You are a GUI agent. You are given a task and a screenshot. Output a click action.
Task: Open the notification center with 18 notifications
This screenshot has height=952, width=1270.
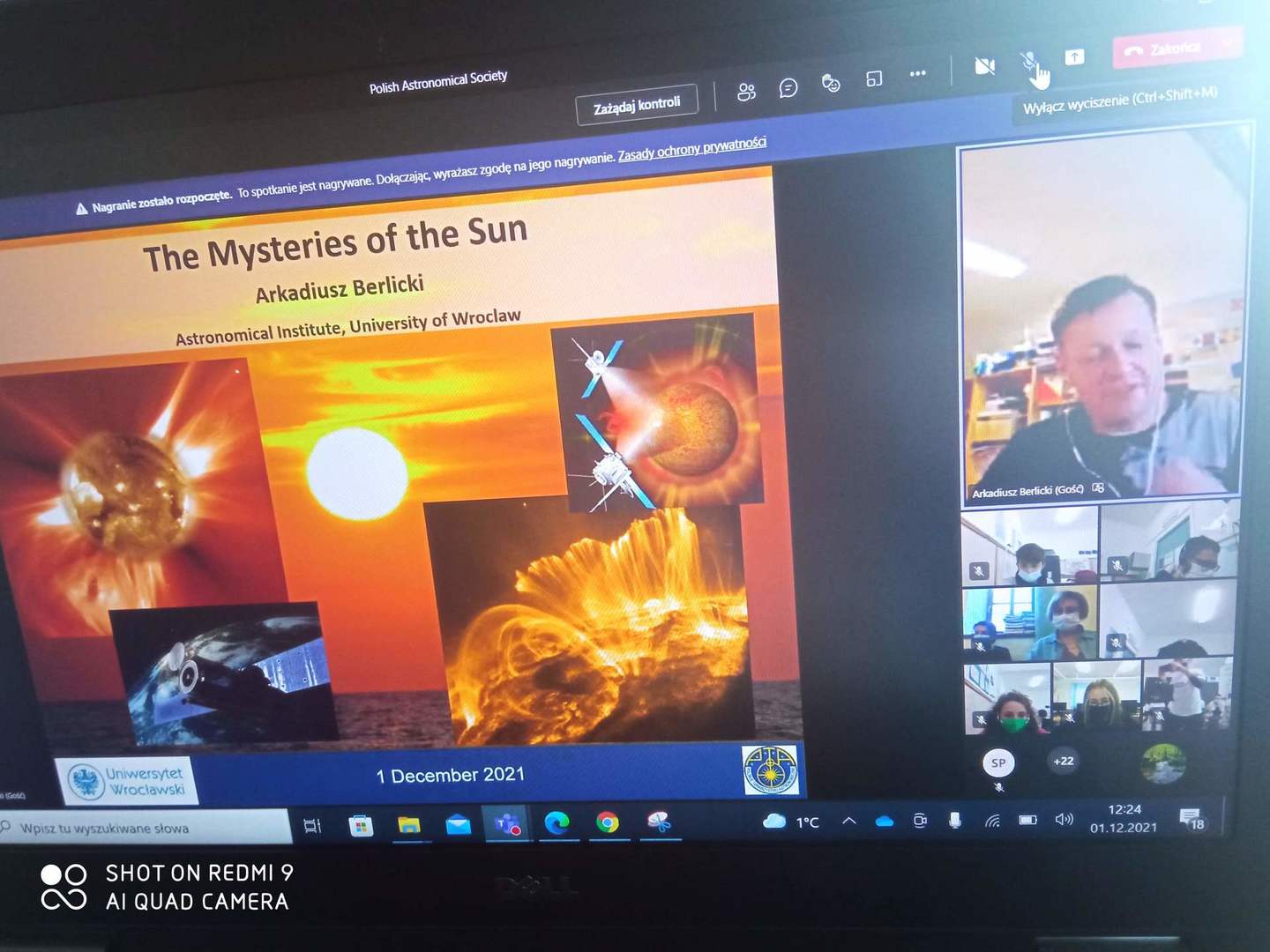(1191, 819)
